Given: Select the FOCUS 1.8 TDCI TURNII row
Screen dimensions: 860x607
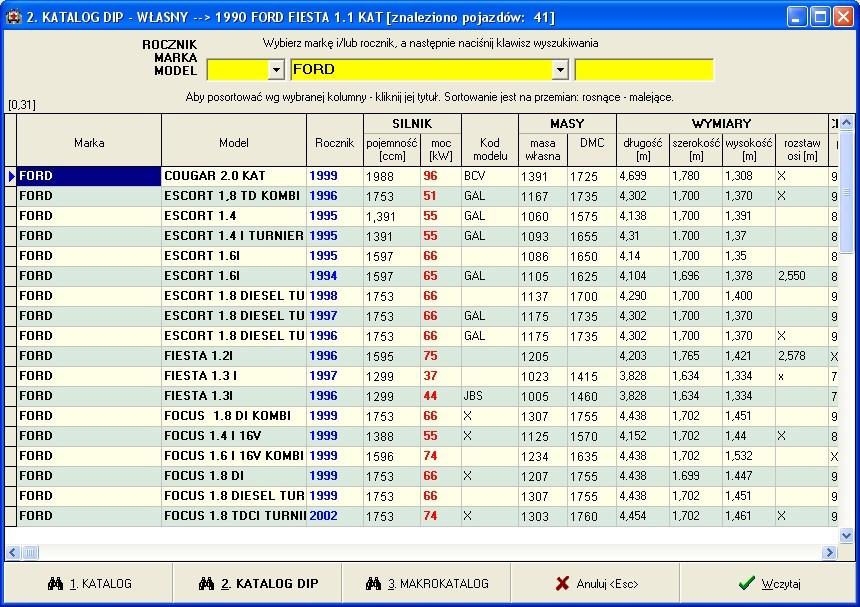Looking at the screenshot, I should point(422,516).
